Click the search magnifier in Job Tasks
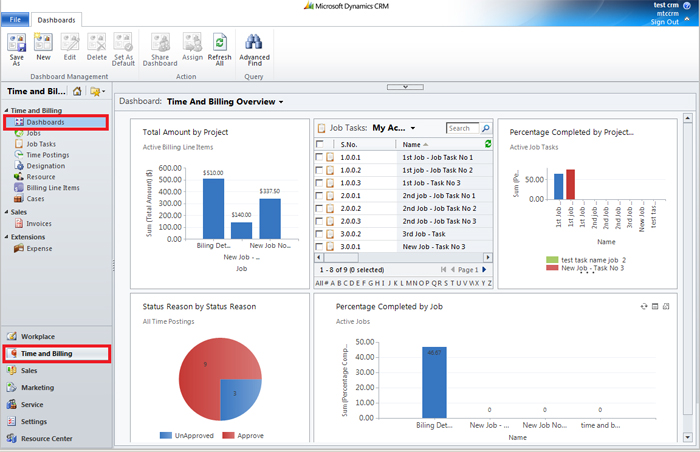The width and height of the screenshot is (700, 452). coord(486,128)
